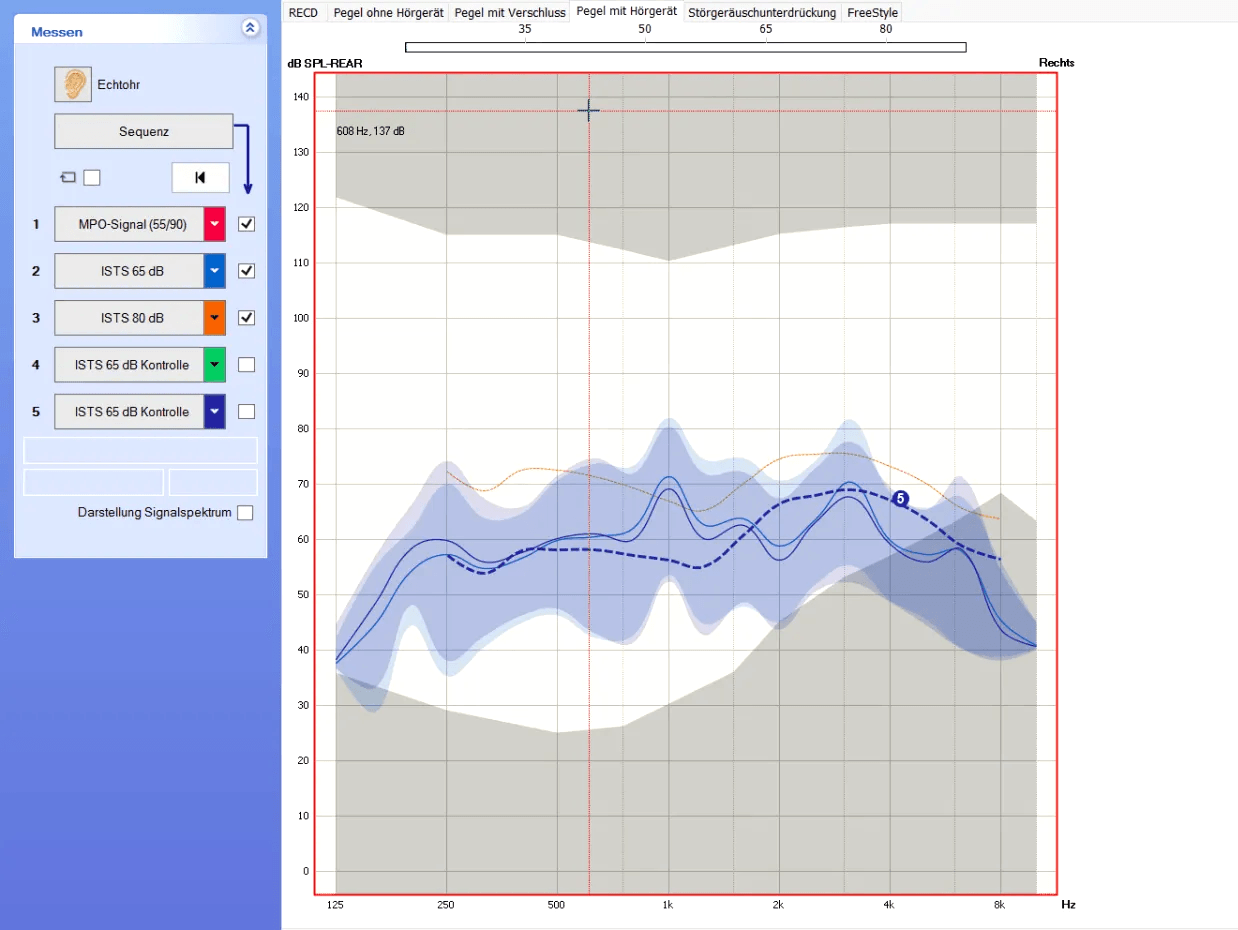The image size is (1238, 930).
Task: Run the green ISTS 65 dB Kontrolle measurement
Action: tap(129, 365)
